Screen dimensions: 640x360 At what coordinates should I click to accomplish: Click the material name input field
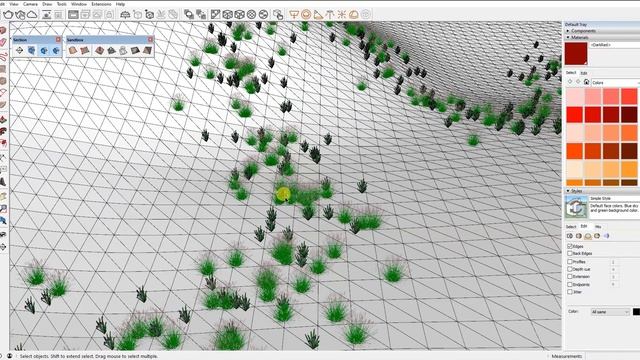click(614, 45)
